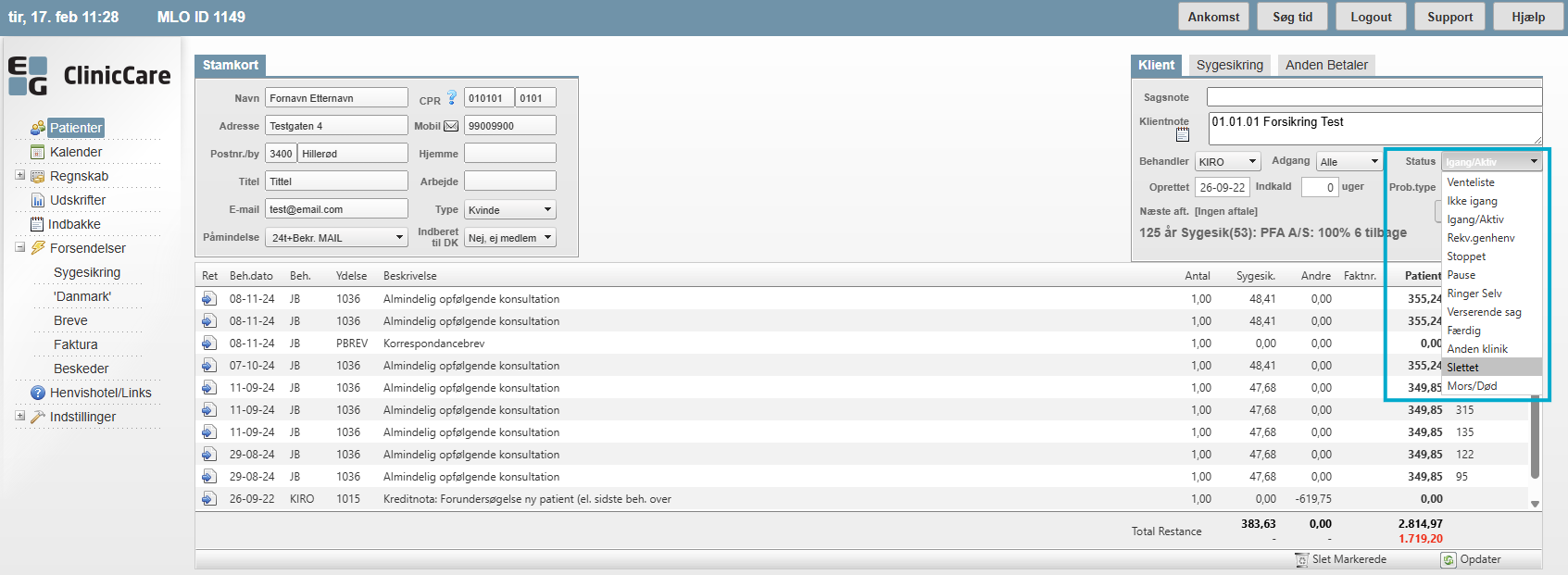The height and width of the screenshot is (575, 1568).
Task: Expand the Regnskab tree node
Action: 20,175
